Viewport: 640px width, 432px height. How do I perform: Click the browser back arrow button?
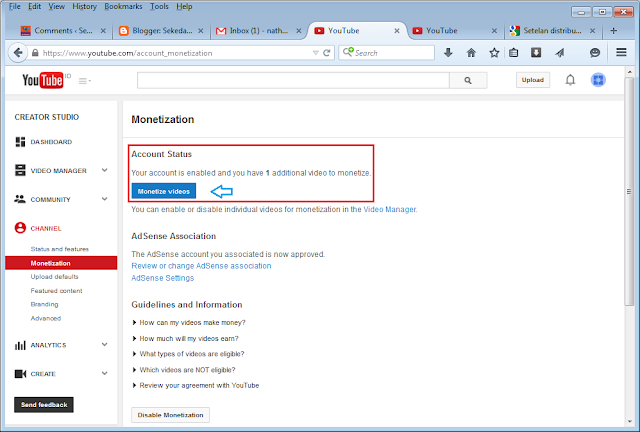(x=18, y=53)
